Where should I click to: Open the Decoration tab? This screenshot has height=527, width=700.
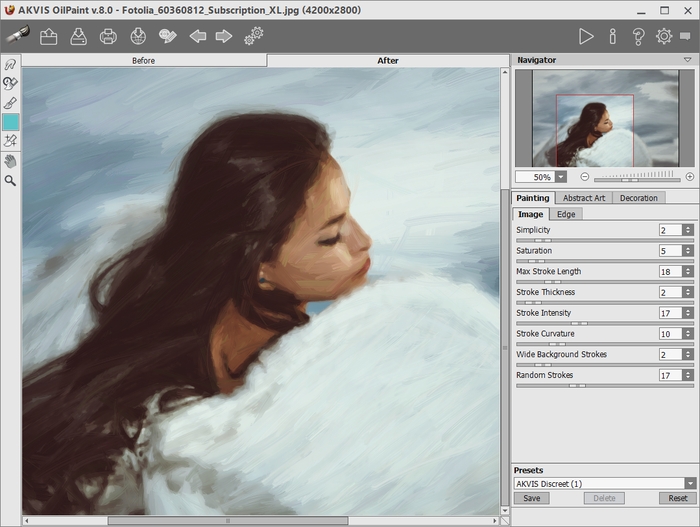(x=638, y=198)
